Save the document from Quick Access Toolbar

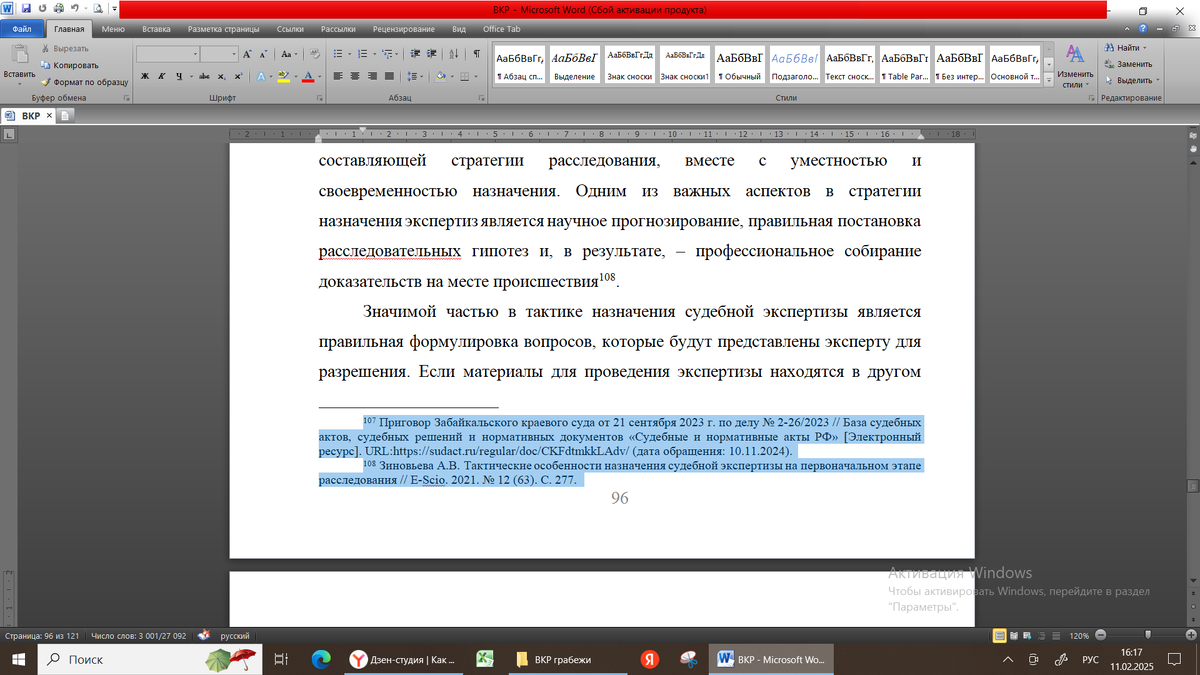26,8
